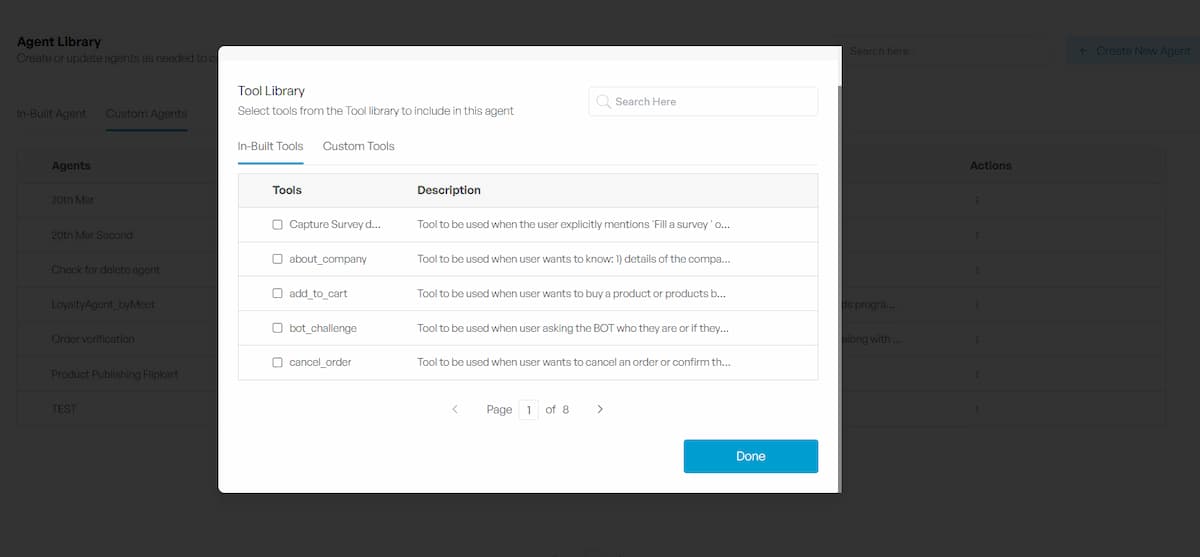
Task: Go to next page using right chevron
Action: [600, 410]
